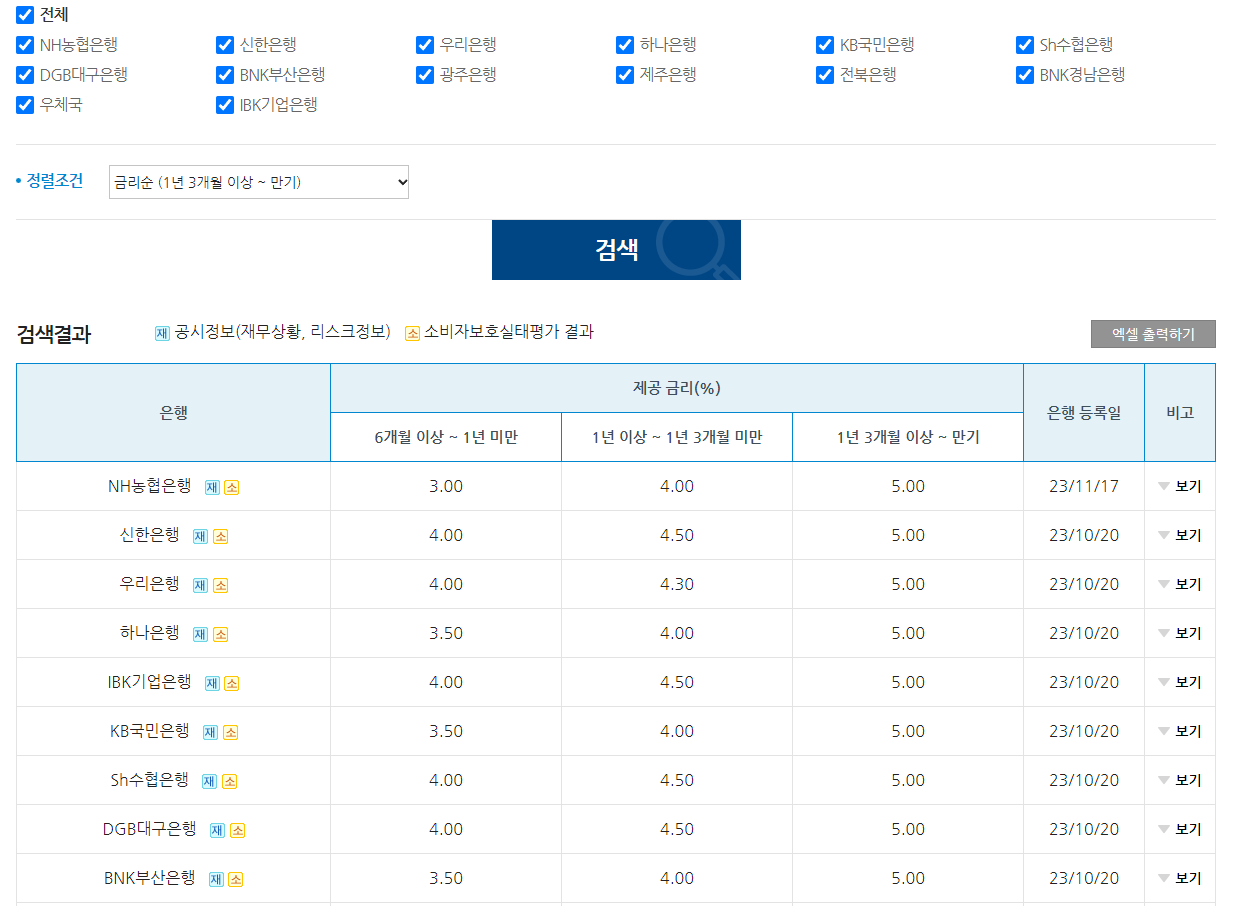
Task: Click the 은행 등록일 column header
Action: click(1084, 412)
